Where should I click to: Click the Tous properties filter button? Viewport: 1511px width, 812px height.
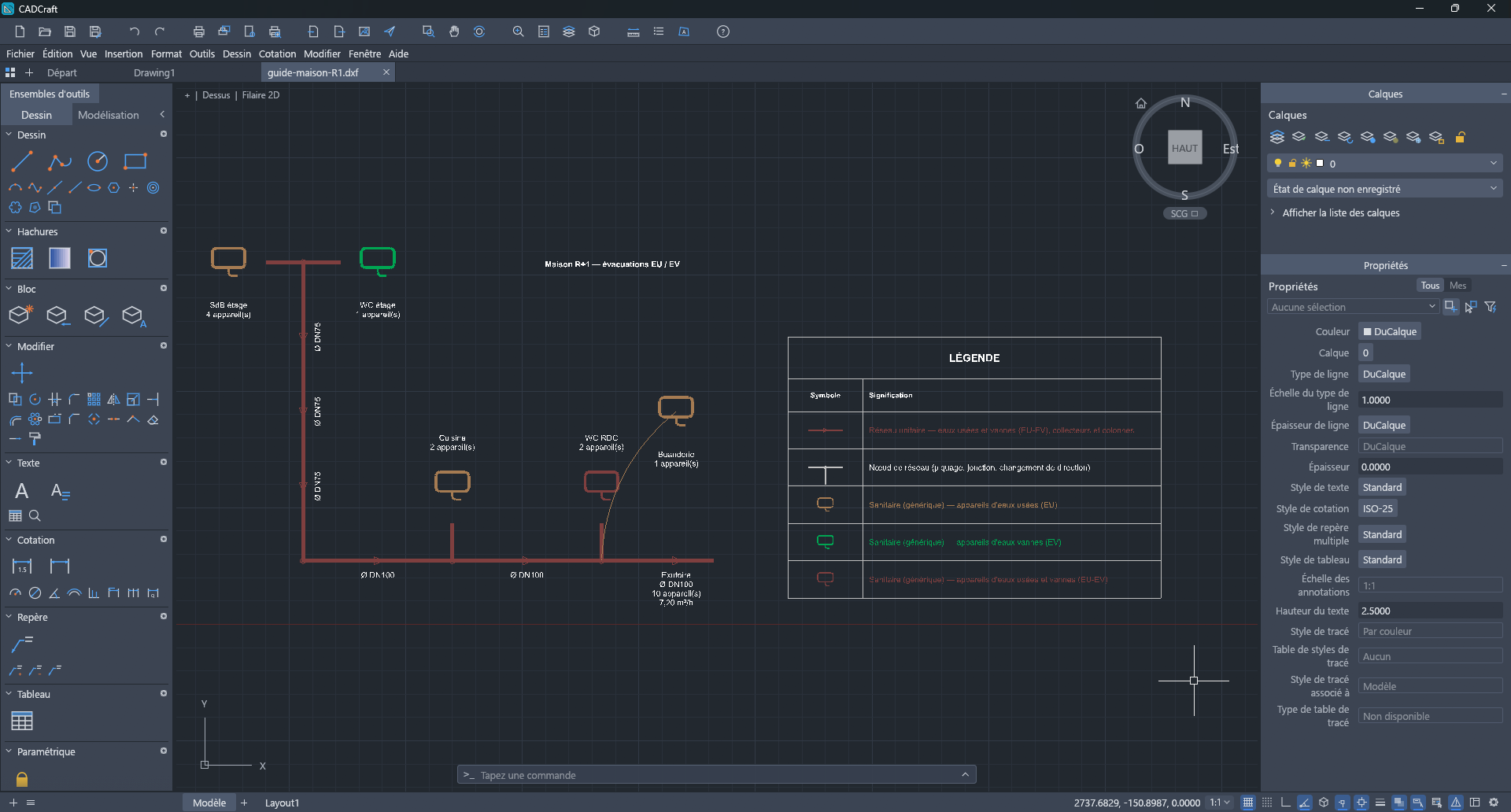[x=1430, y=286]
